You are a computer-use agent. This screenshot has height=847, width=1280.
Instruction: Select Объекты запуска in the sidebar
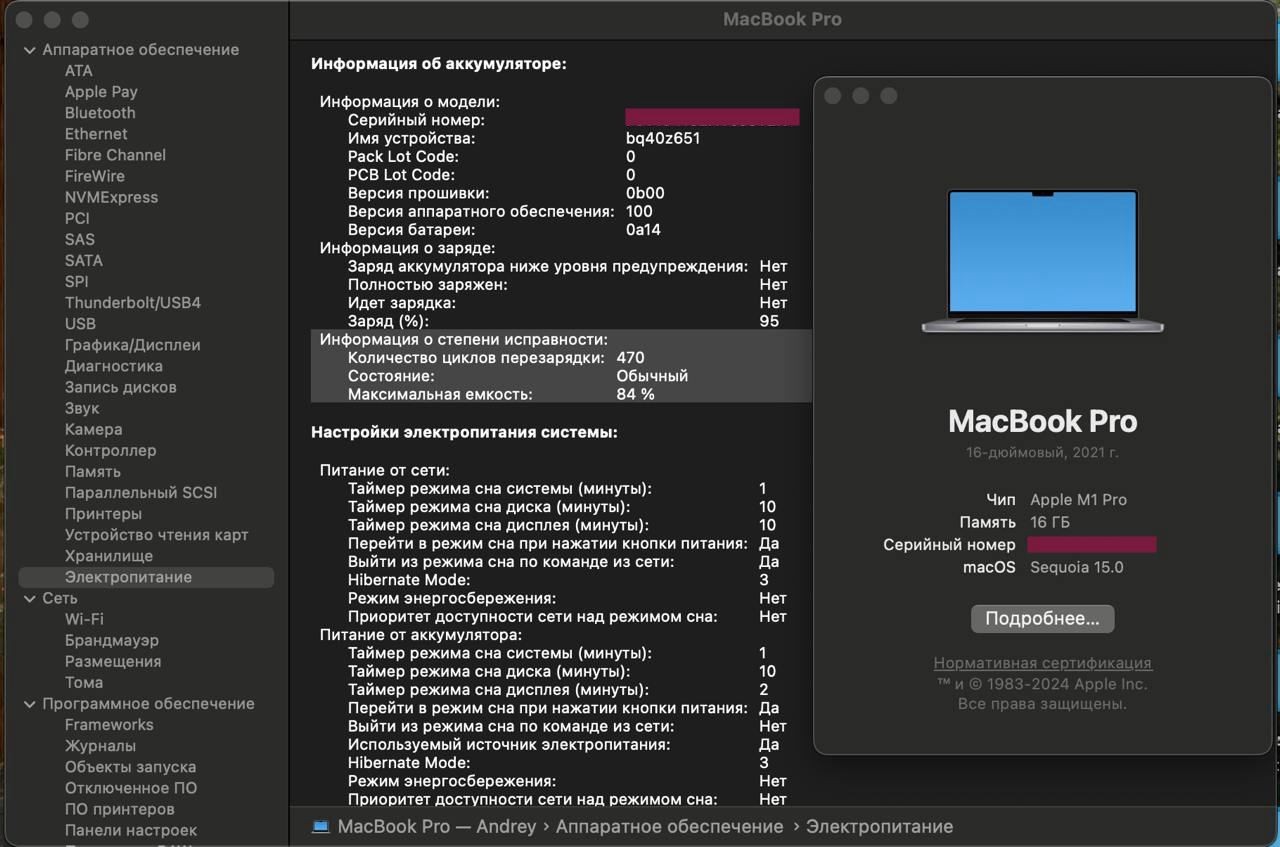[x=130, y=766]
